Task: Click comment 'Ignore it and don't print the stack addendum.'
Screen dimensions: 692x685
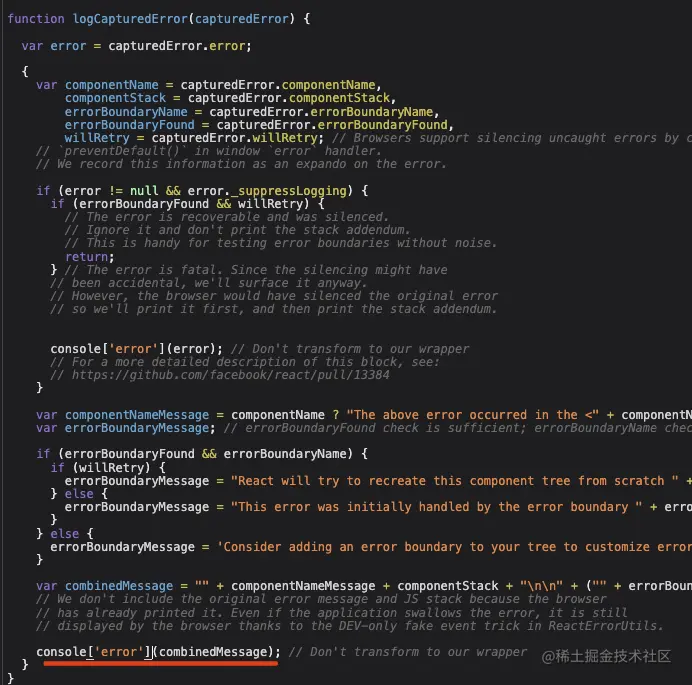Action: [237, 230]
